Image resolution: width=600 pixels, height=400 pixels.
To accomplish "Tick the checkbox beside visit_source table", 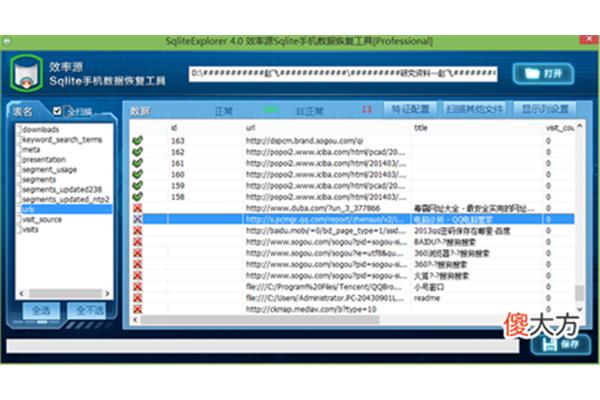I will tap(18, 219).
